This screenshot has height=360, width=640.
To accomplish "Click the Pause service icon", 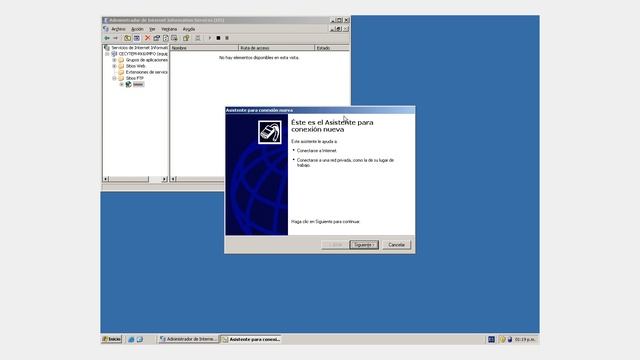I will [227, 38].
